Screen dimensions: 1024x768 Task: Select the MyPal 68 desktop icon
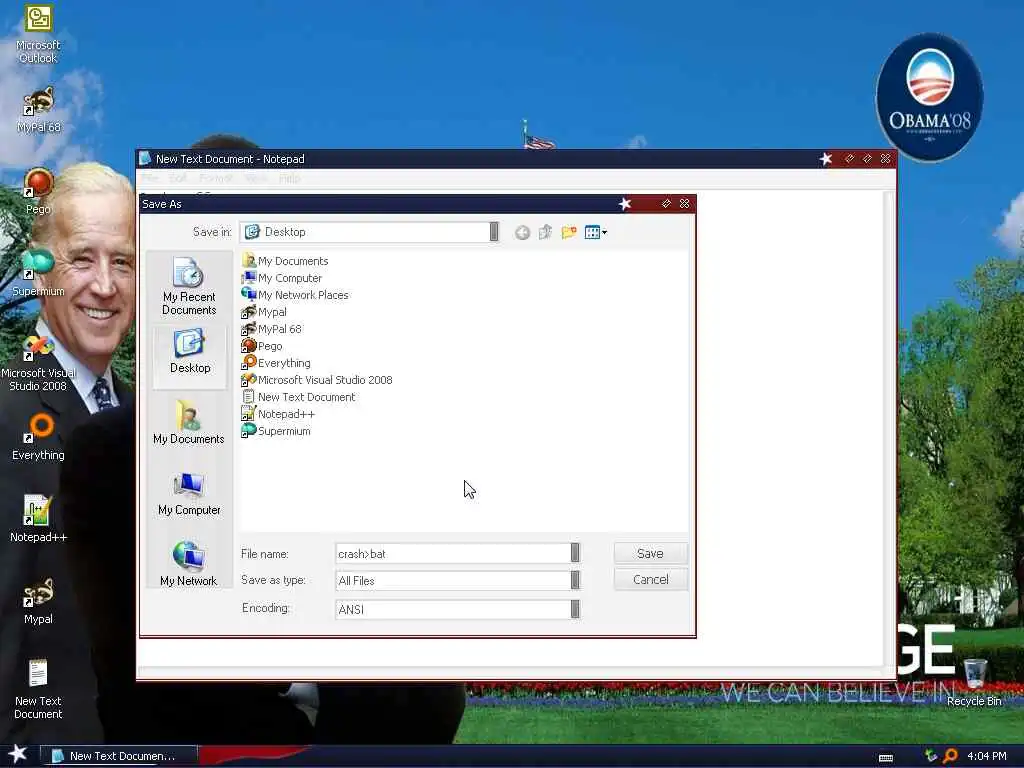click(x=38, y=110)
